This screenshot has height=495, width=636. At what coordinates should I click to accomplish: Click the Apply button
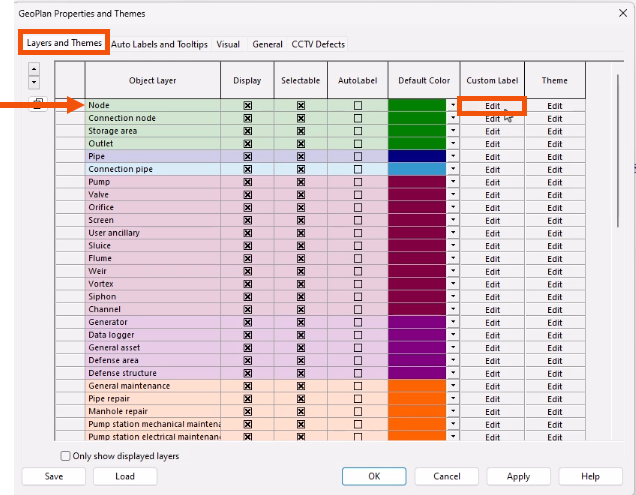(x=518, y=476)
